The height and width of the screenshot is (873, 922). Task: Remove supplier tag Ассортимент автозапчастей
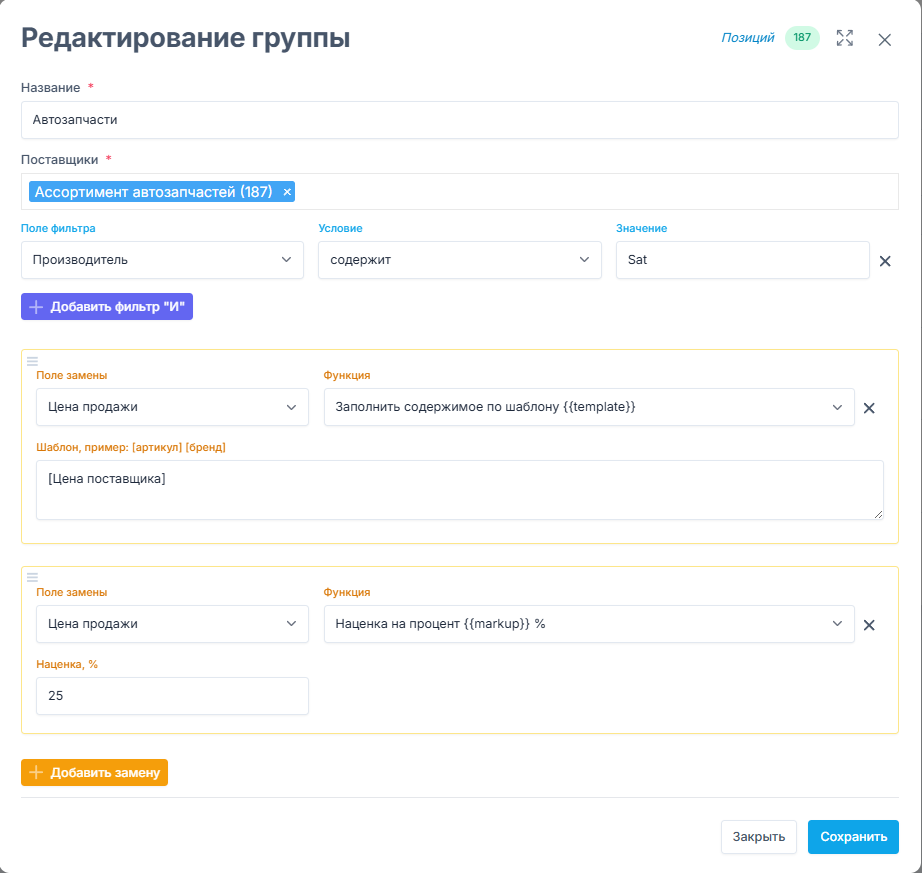tap(287, 192)
